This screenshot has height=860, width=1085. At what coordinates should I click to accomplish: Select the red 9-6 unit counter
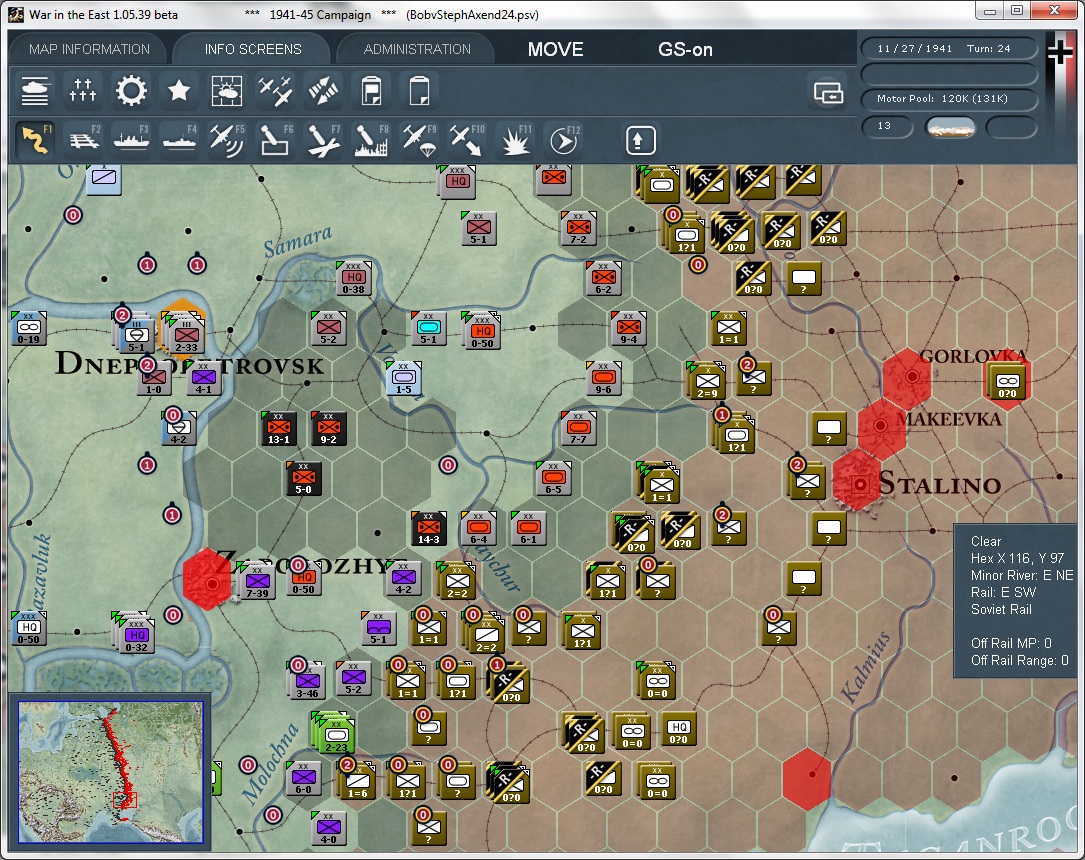coord(603,378)
